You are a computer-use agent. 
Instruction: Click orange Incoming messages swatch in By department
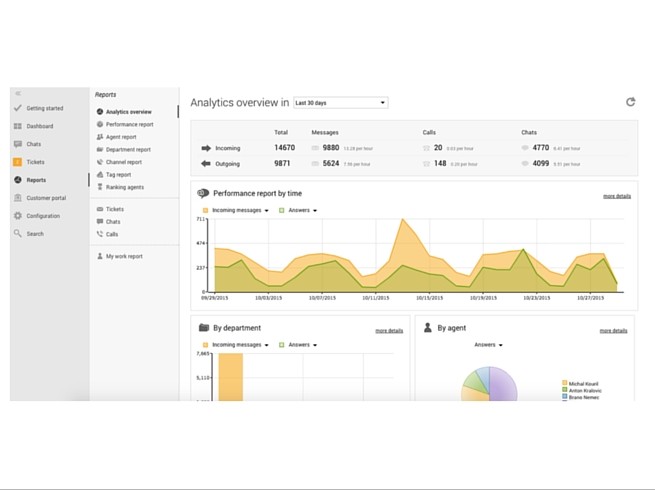pyautogui.click(x=205, y=345)
